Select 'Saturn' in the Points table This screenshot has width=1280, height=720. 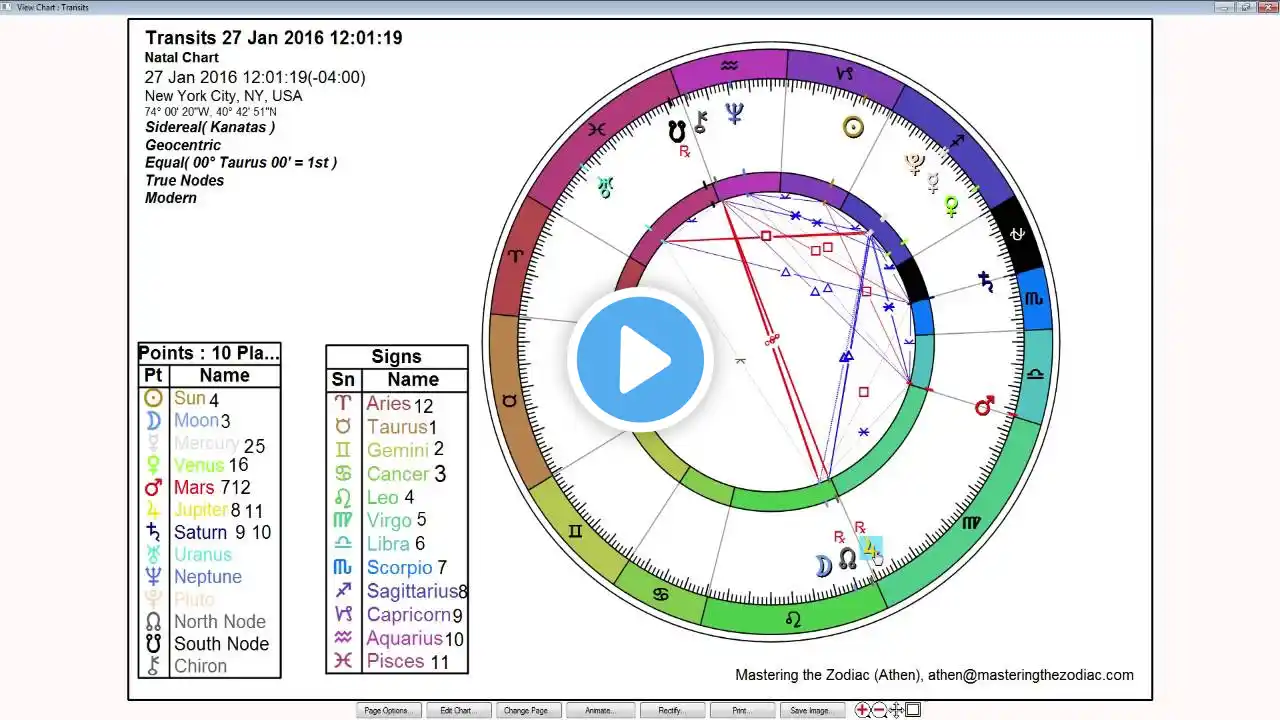200,532
